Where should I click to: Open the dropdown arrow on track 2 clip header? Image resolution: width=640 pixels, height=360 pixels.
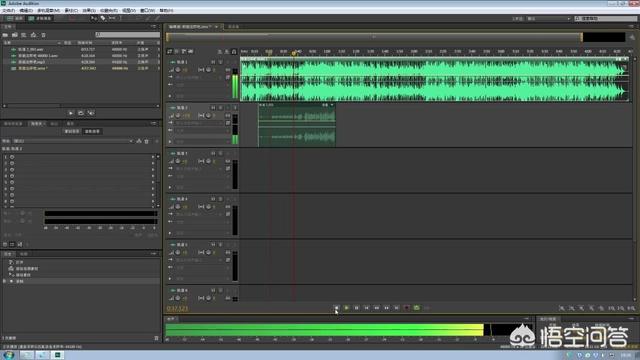[332, 105]
